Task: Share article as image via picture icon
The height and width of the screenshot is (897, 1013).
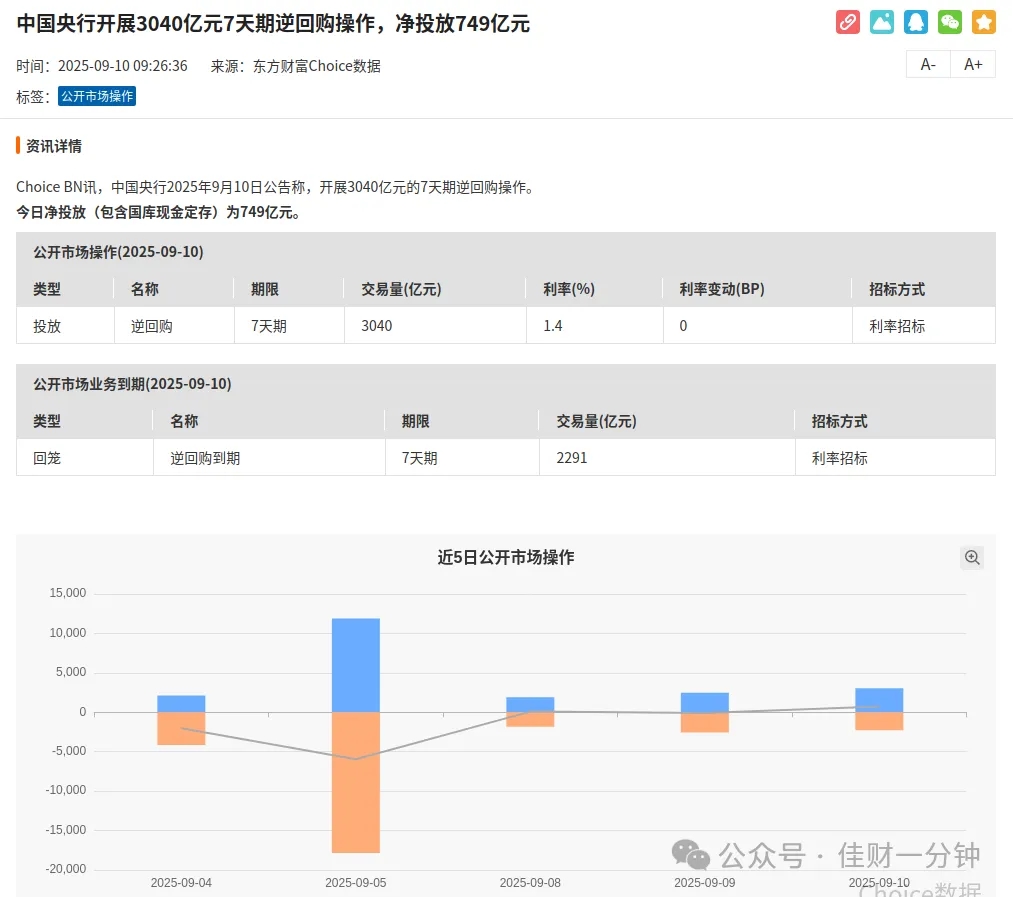Action: click(x=882, y=22)
